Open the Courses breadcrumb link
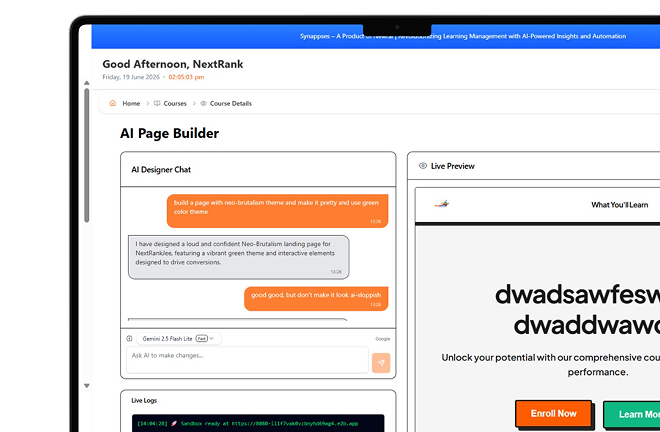The height and width of the screenshot is (432, 660). point(175,104)
